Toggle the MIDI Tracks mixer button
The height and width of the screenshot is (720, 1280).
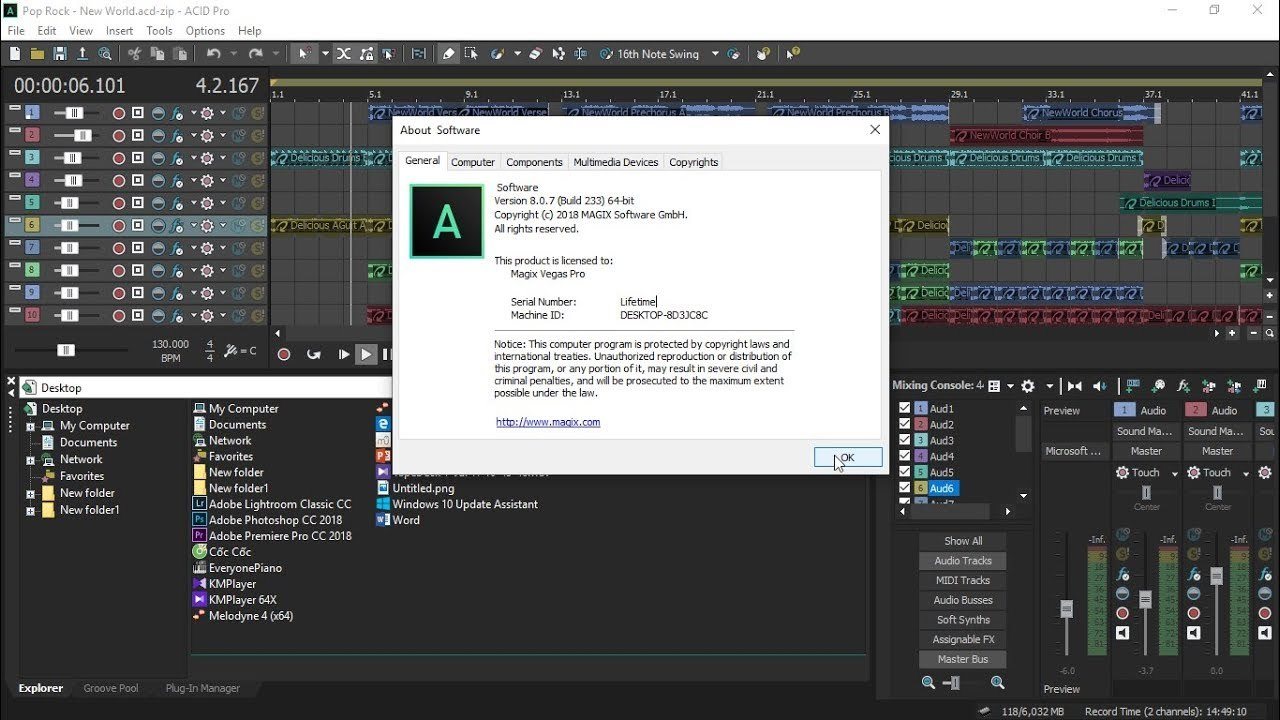[x=963, y=580]
